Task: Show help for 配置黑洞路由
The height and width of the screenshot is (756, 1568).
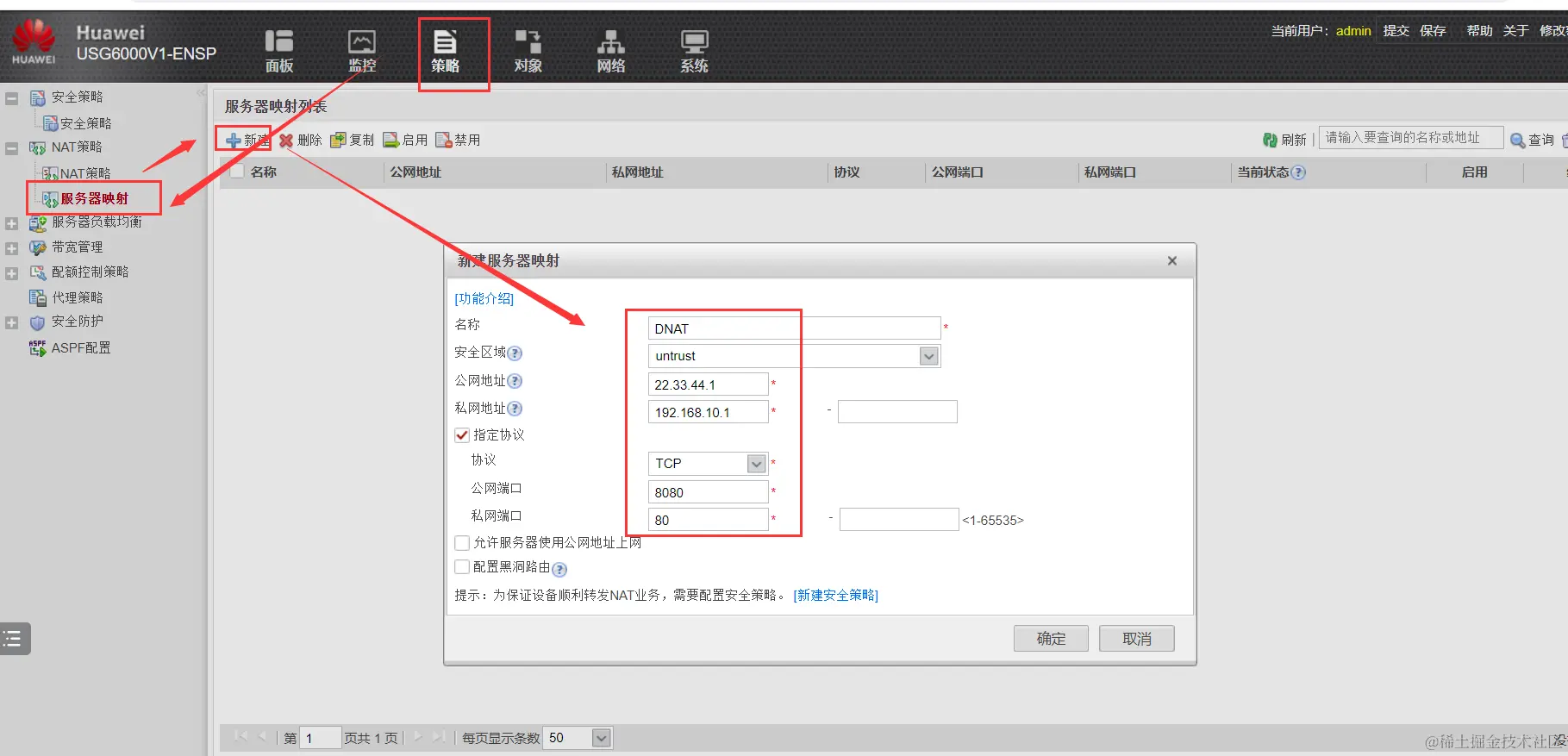Action: (559, 569)
